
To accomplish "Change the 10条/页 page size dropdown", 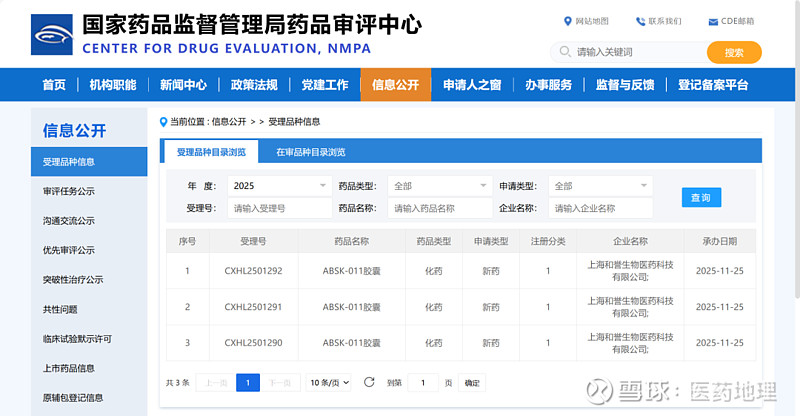I will tap(330, 382).
